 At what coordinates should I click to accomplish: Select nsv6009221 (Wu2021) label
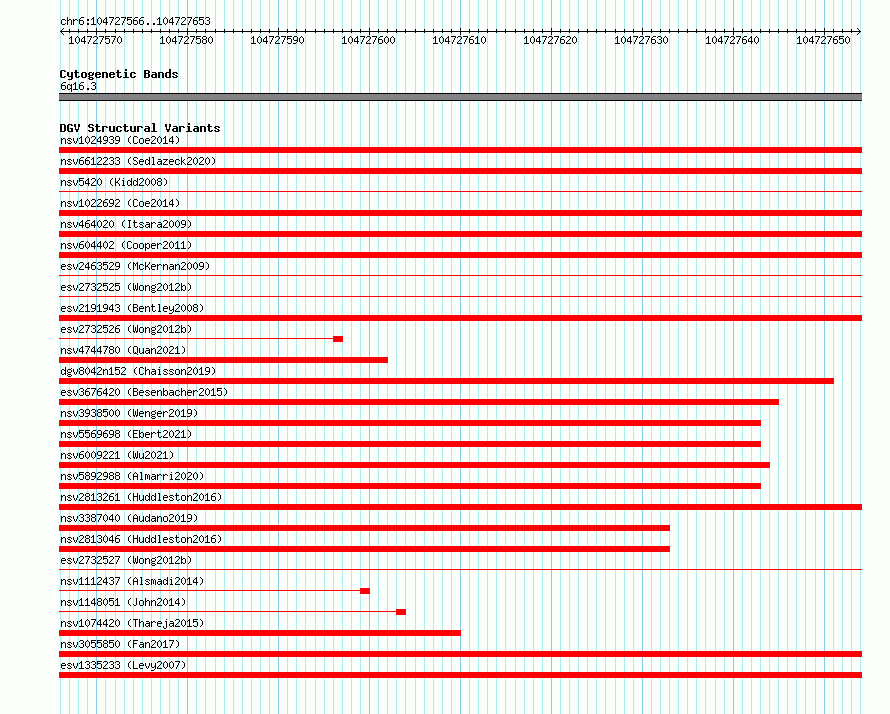(117, 455)
